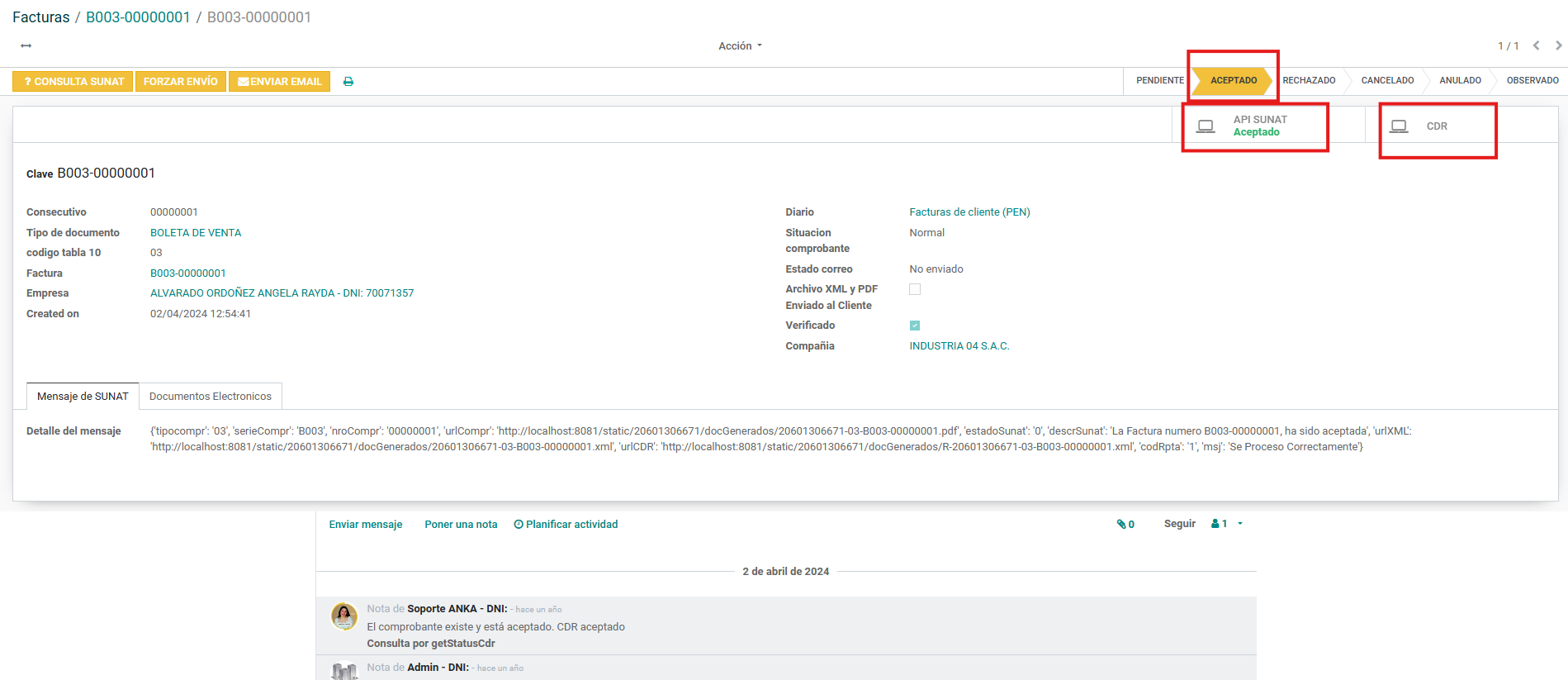Click Planificar actividad in the chatter
This screenshot has height=680, width=1568.
click(x=566, y=525)
